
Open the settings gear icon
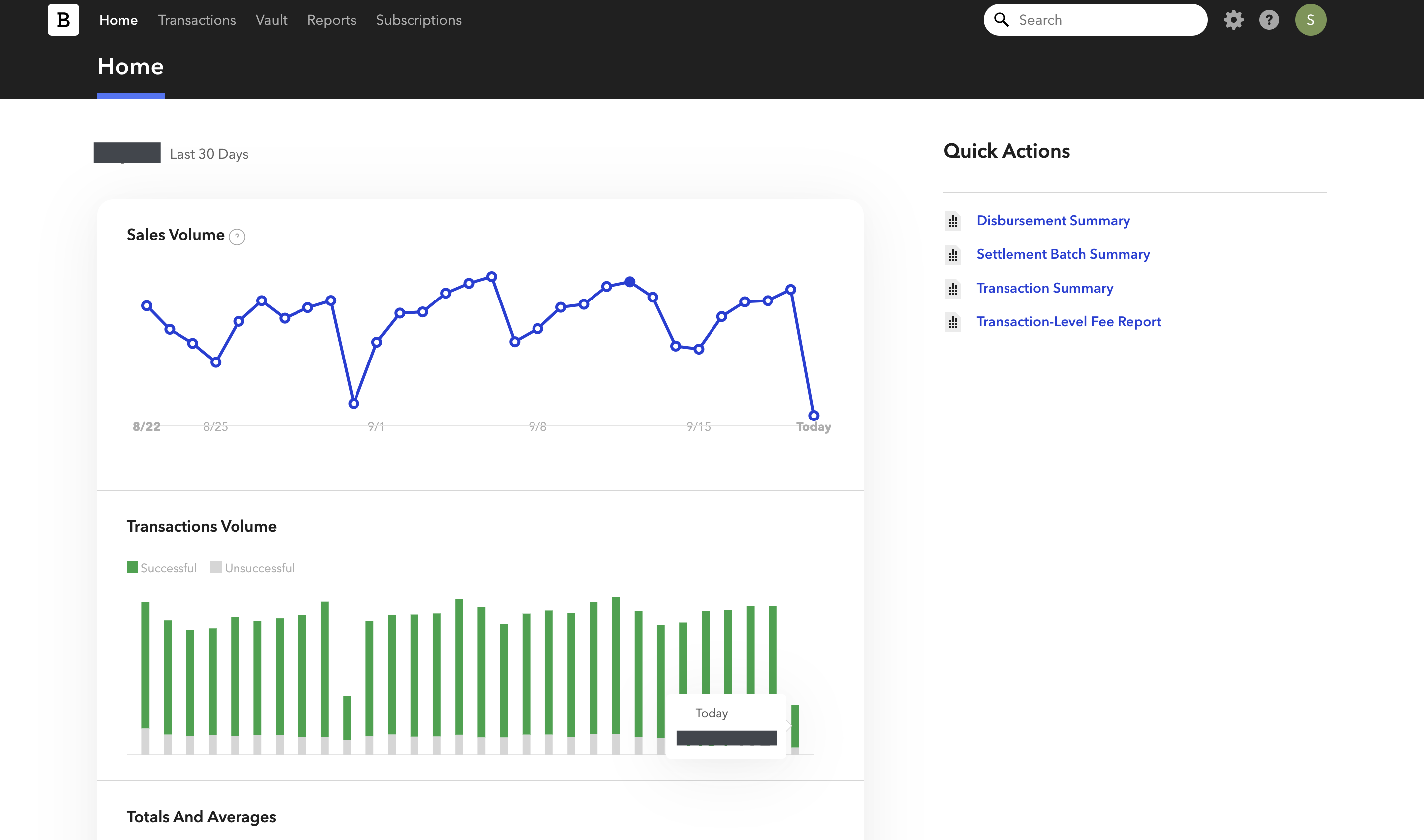[x=1233, y=20]
